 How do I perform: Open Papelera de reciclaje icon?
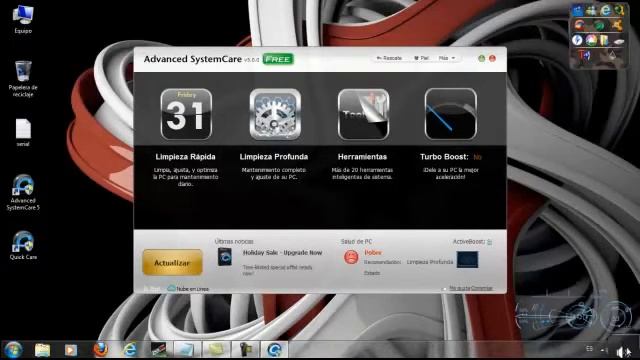[x=23, y=79]
